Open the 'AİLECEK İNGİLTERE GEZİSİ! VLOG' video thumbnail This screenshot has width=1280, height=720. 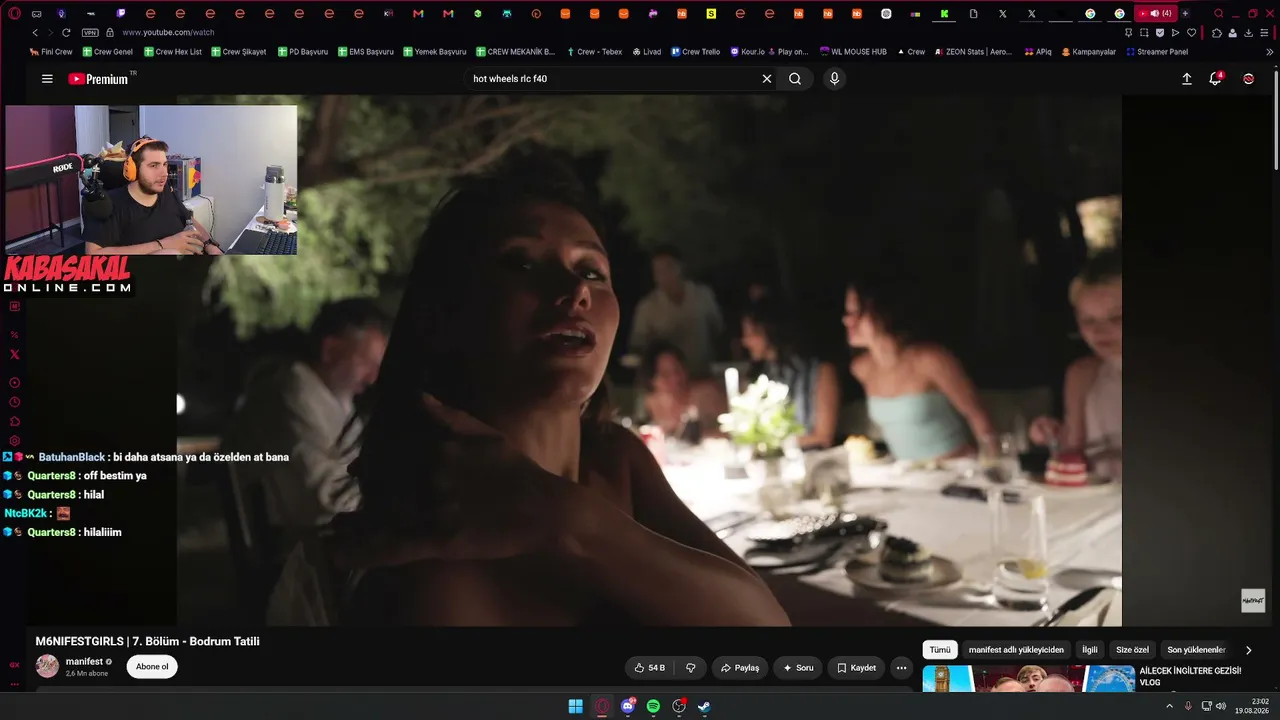[1028, 679]
